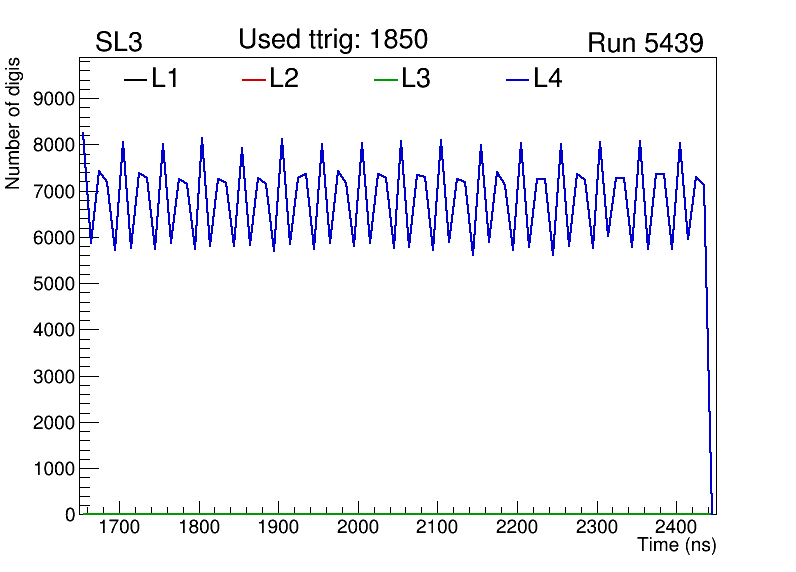This screenshot has width=796, height=572.
Task: Click the 1000 tick label on y-axis
Action: (x=56, y=469)
